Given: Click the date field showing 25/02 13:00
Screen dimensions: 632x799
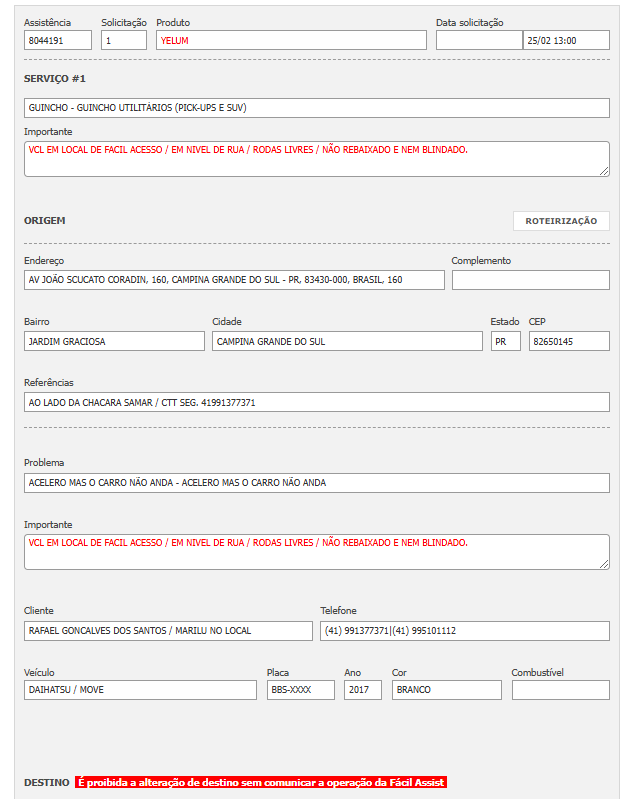Looking at the screenshot, I should tap(566, 40).
